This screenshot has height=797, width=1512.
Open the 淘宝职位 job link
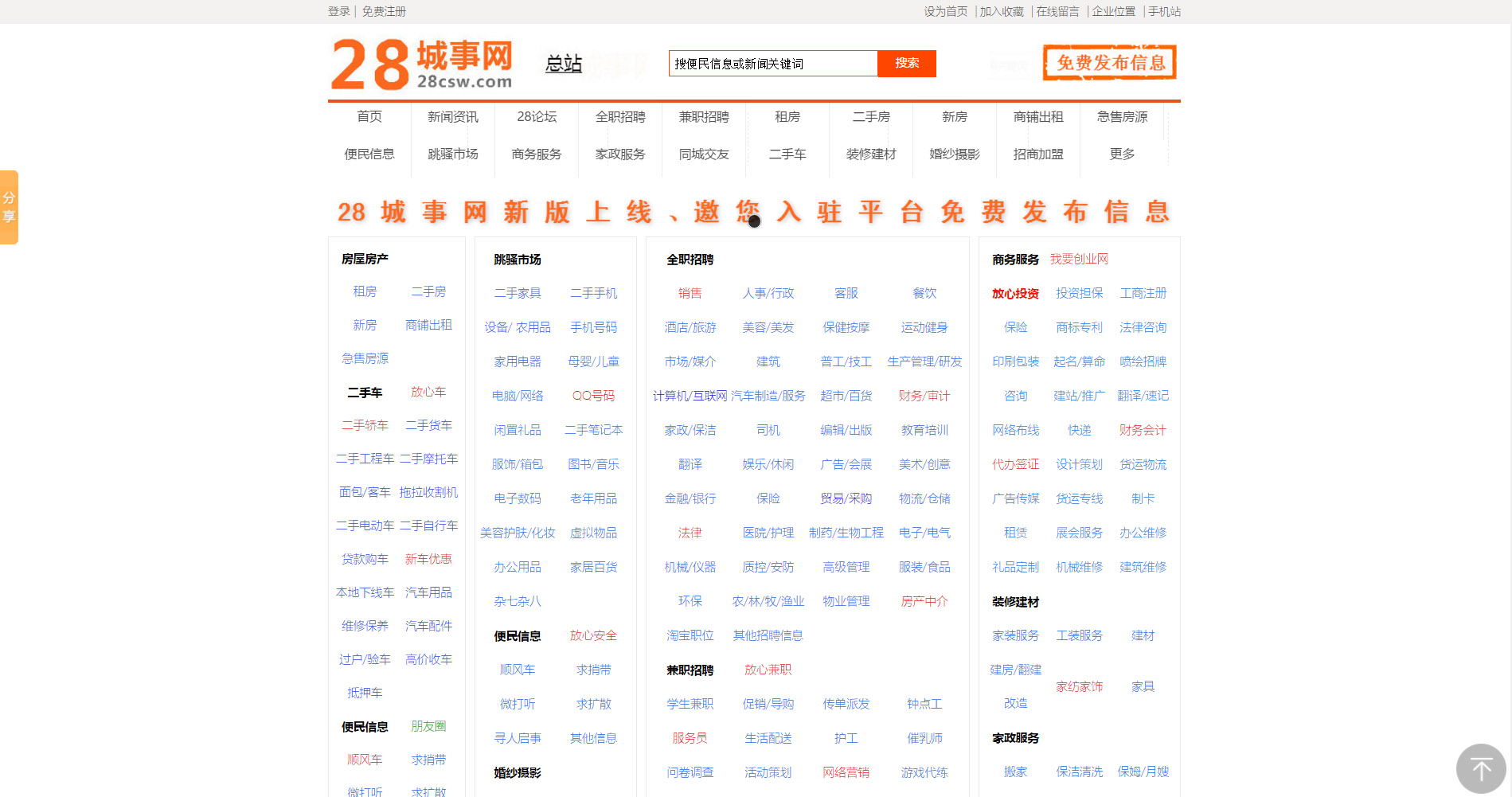[690, 635]
